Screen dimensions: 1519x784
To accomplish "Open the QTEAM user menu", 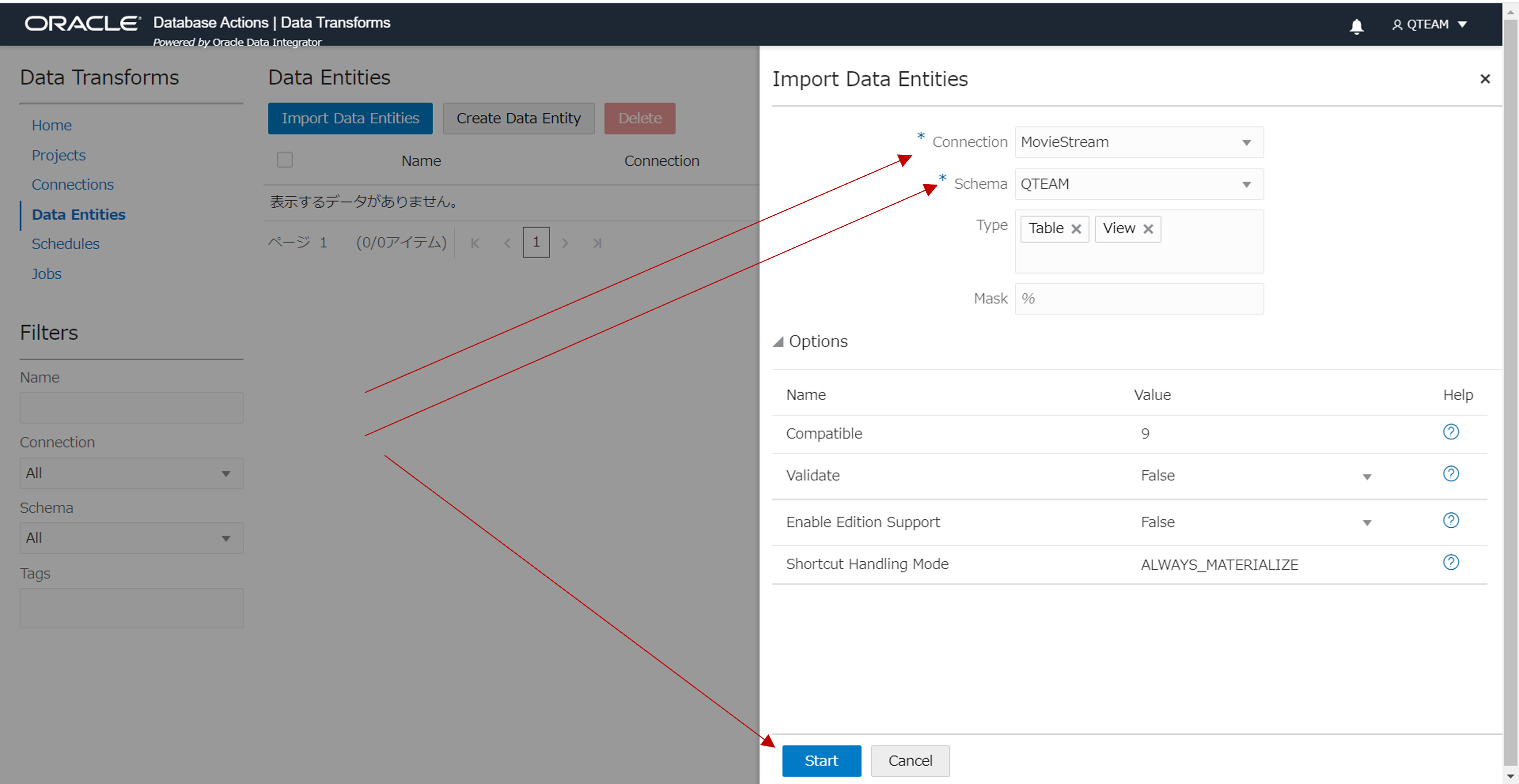I will 1430,25.
